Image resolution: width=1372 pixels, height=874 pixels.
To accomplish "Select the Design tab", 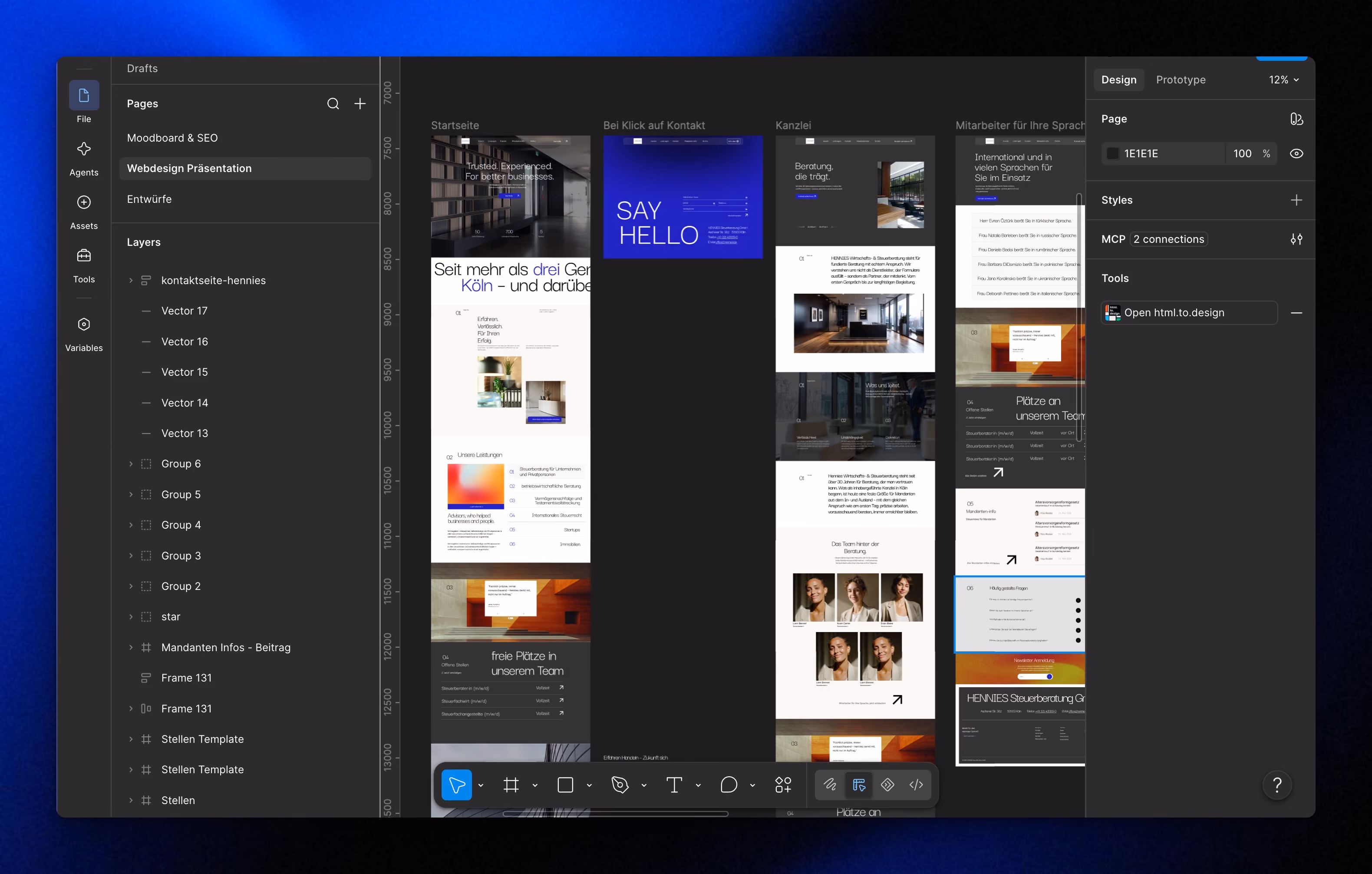I will pos(1118,80).
